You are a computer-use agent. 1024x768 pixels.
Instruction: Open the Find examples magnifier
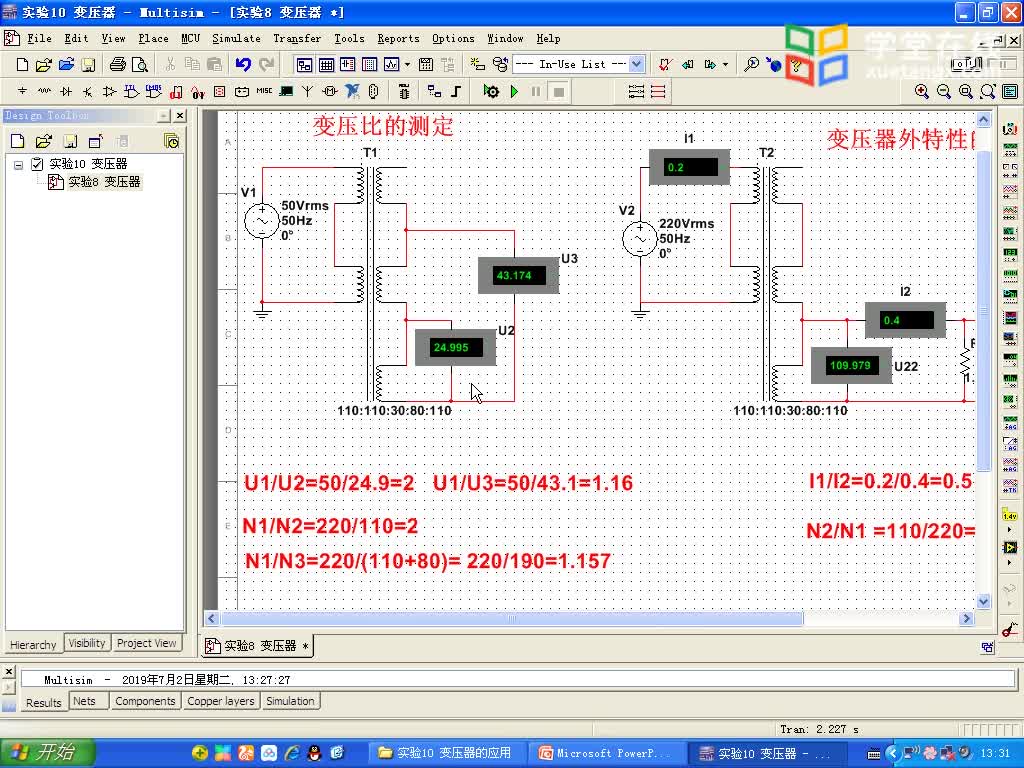752,65
